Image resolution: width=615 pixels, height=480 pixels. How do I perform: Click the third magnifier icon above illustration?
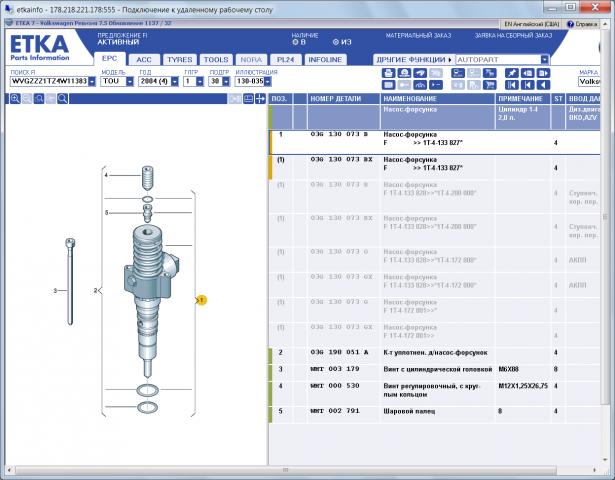39,99
